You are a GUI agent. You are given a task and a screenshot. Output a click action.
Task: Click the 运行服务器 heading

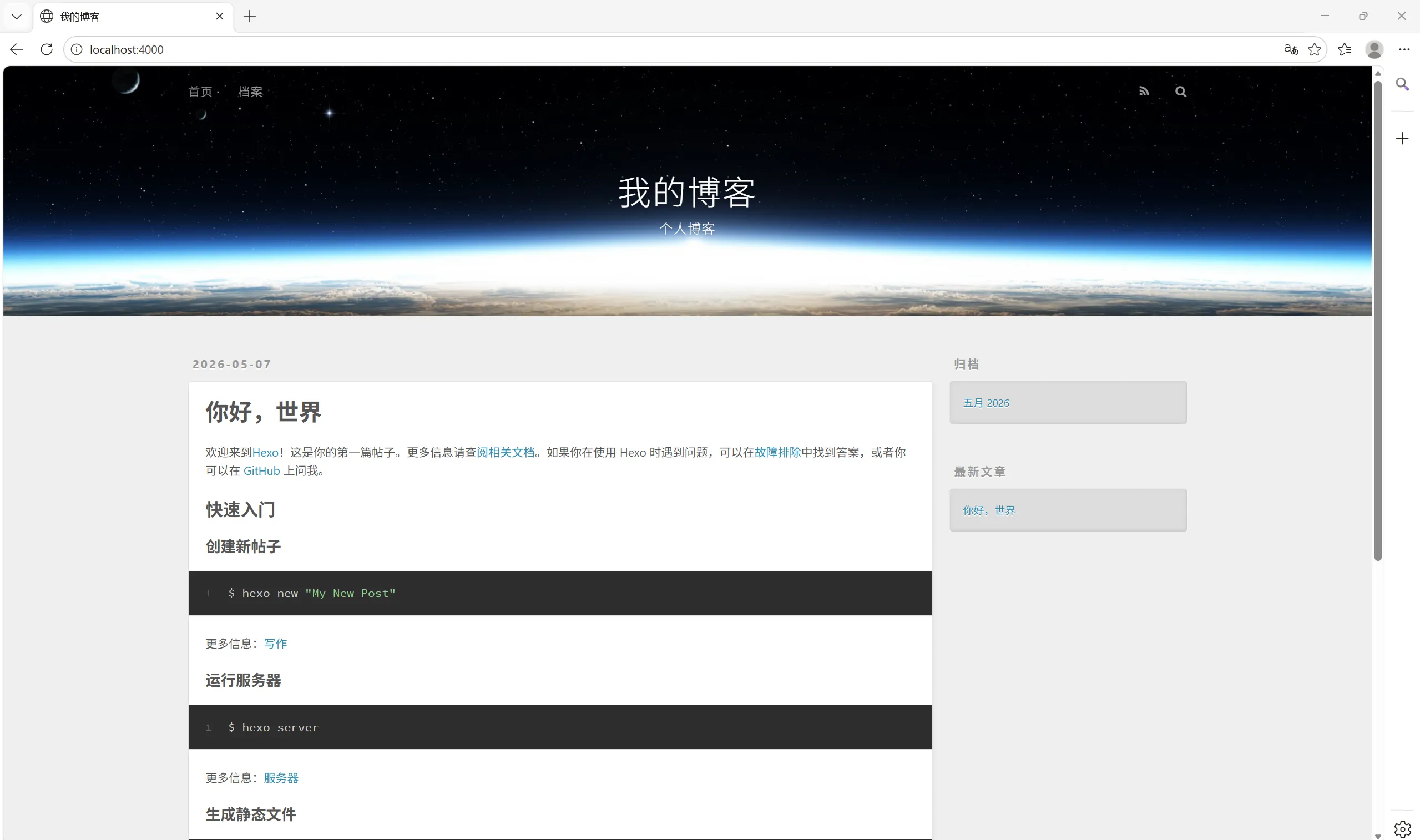[x=244, y=680]
